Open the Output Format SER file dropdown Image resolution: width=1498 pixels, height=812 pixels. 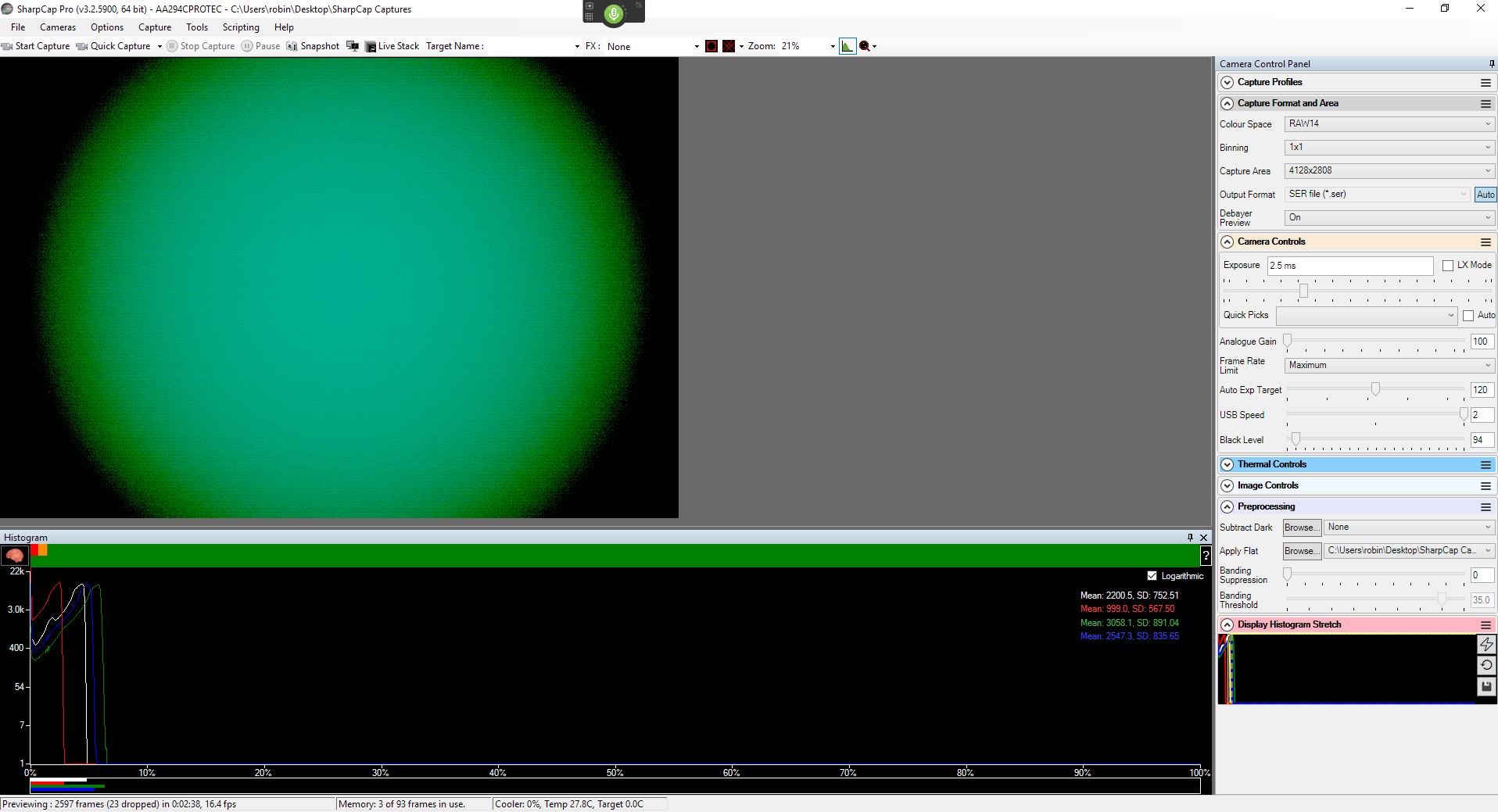click(1378, 194)
